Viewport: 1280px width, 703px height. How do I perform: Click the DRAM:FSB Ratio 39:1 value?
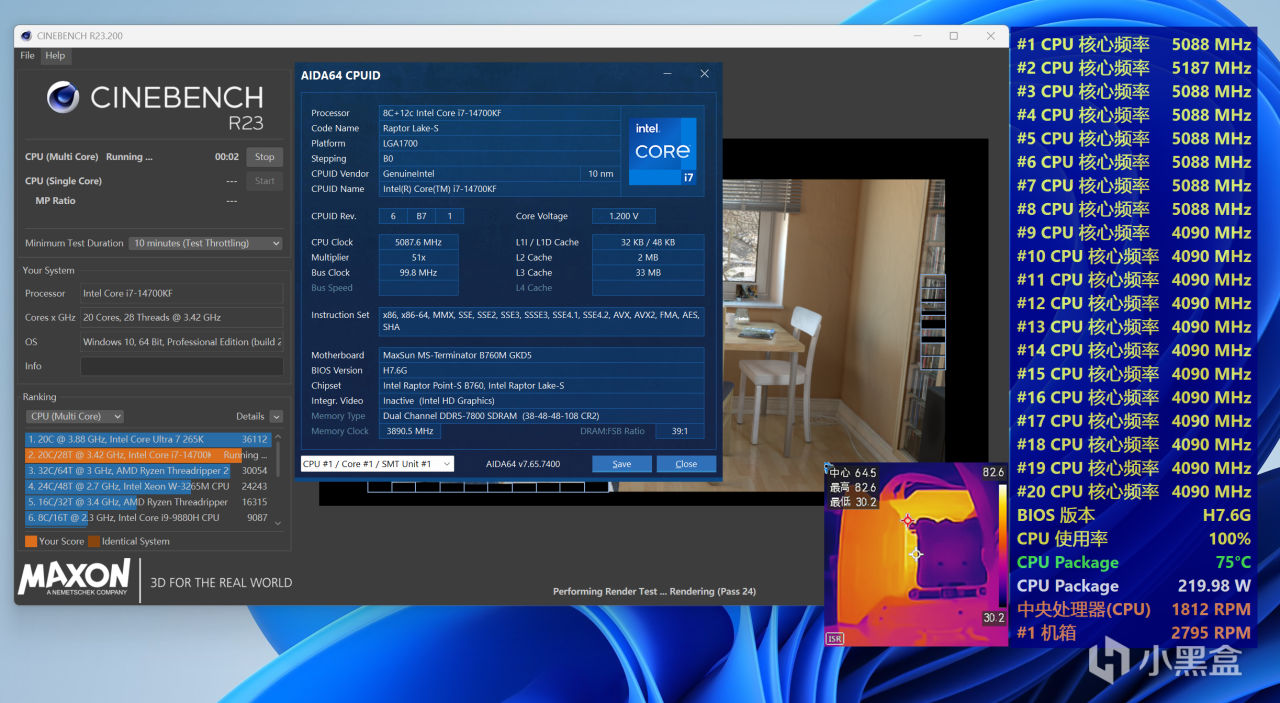tap(680, 431)
